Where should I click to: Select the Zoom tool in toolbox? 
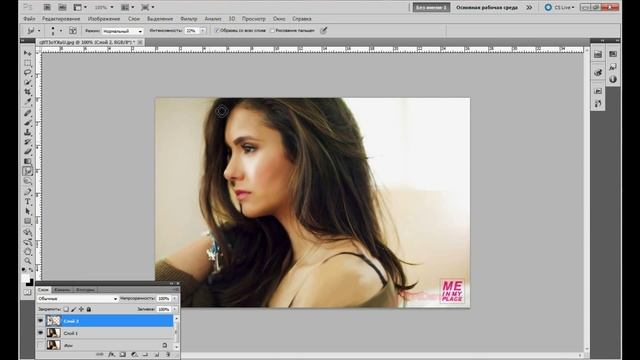point(27,261)
